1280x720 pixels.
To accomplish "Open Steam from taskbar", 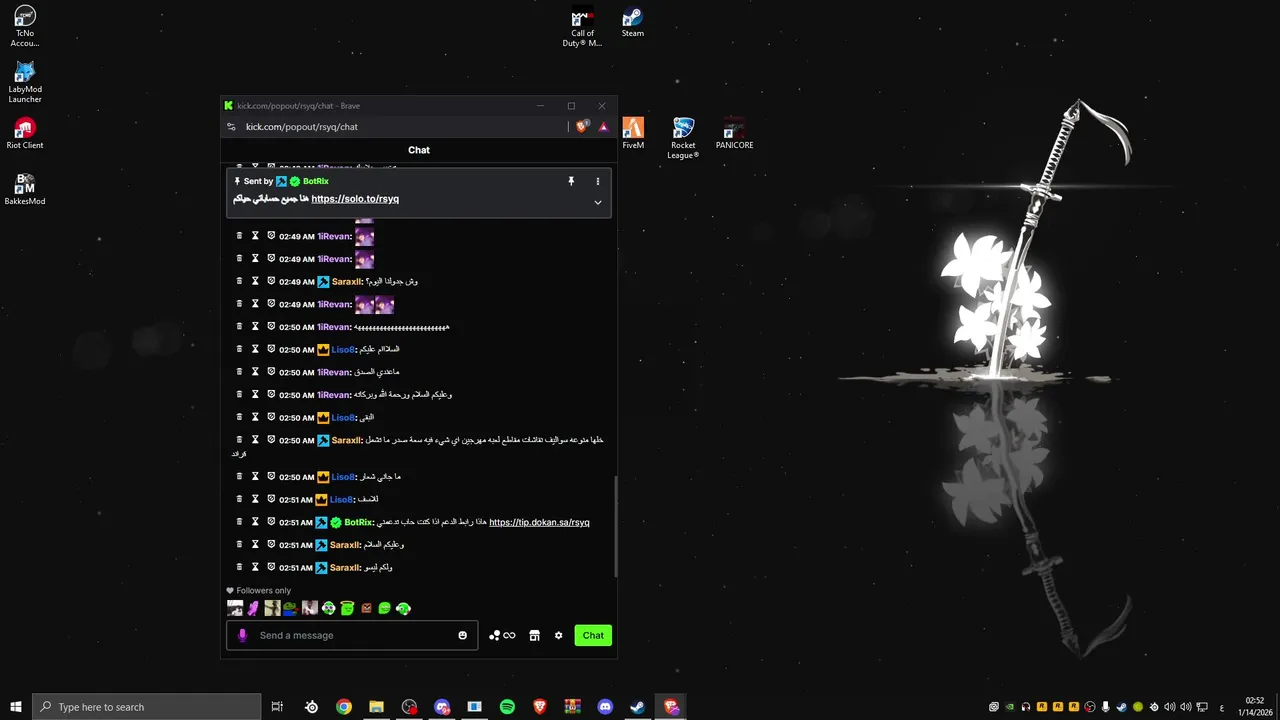I will click(637, 707).
